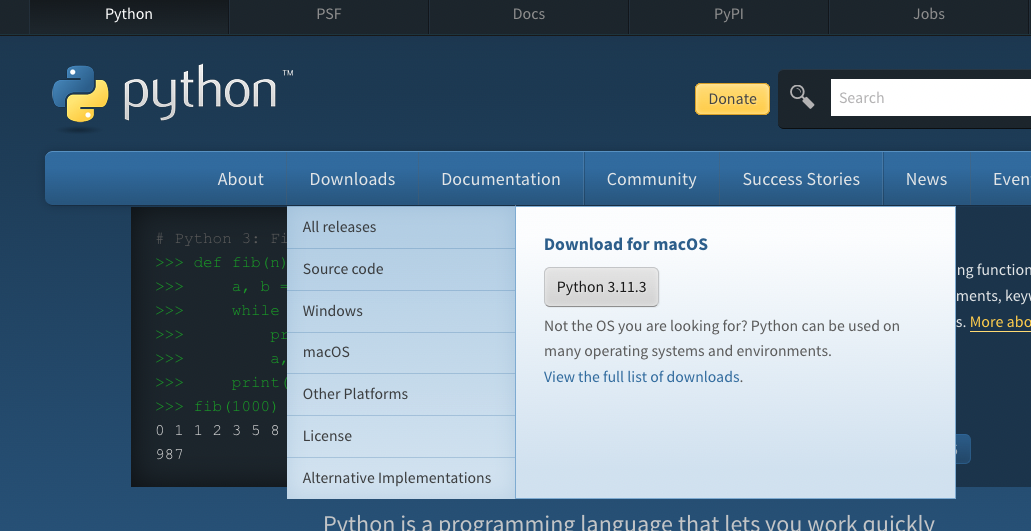The height and width of the screenshot is (531, 1031).
Task: Click the '987' output line in code
Action: pyautogui.click(x=170, y=454)
